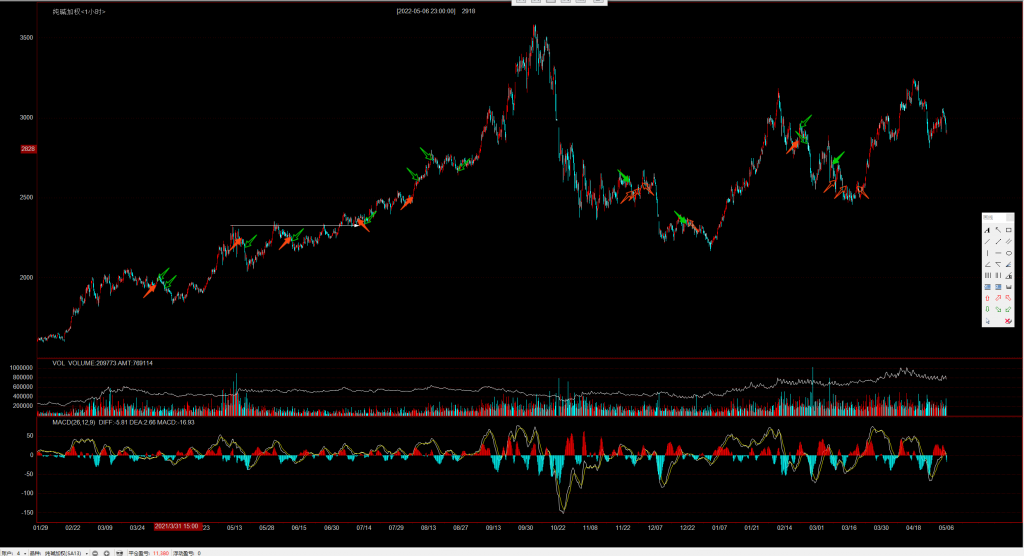Click the red X delete drawings icon
Image resolution: width=1024 pixels, height=556 pixels.
[1009, 321]
